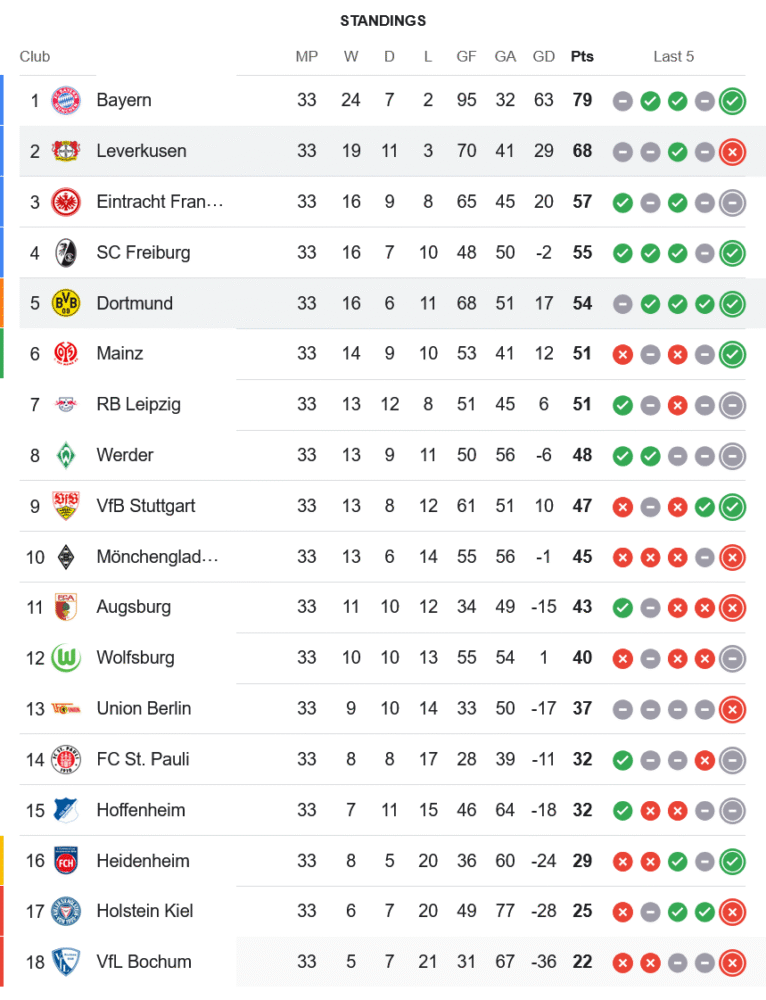Click the MP column header

pyautogui.click(x=307, y=57)
